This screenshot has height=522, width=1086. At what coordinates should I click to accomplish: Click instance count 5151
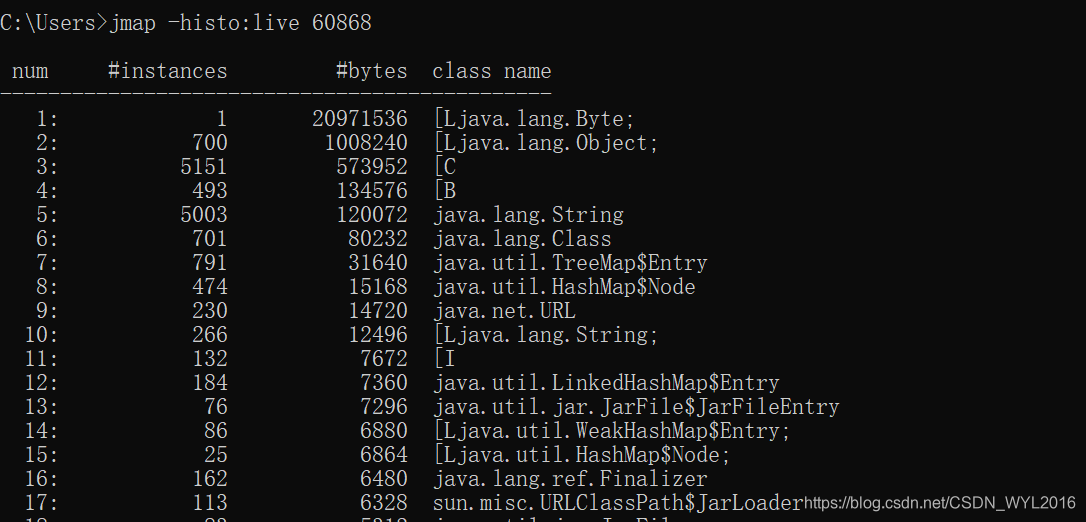pos(204,167)
